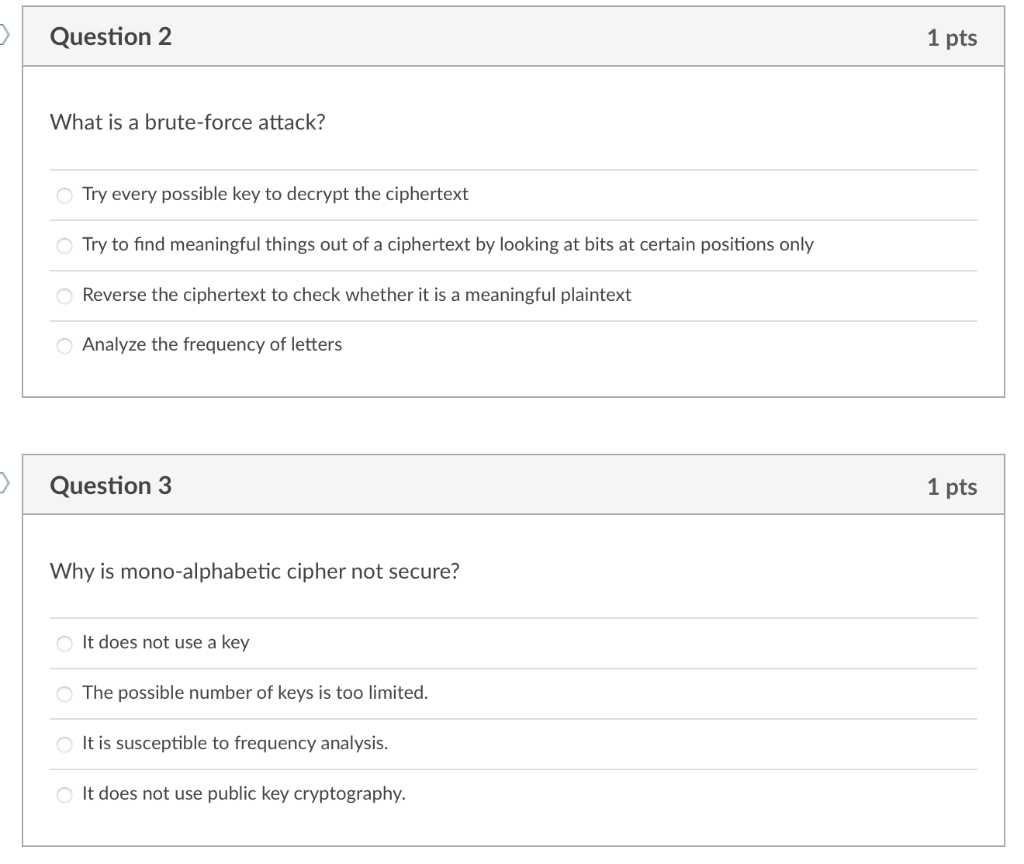
Task: Select 'possible number of keys is too limited'
Action: click(64, 694)
